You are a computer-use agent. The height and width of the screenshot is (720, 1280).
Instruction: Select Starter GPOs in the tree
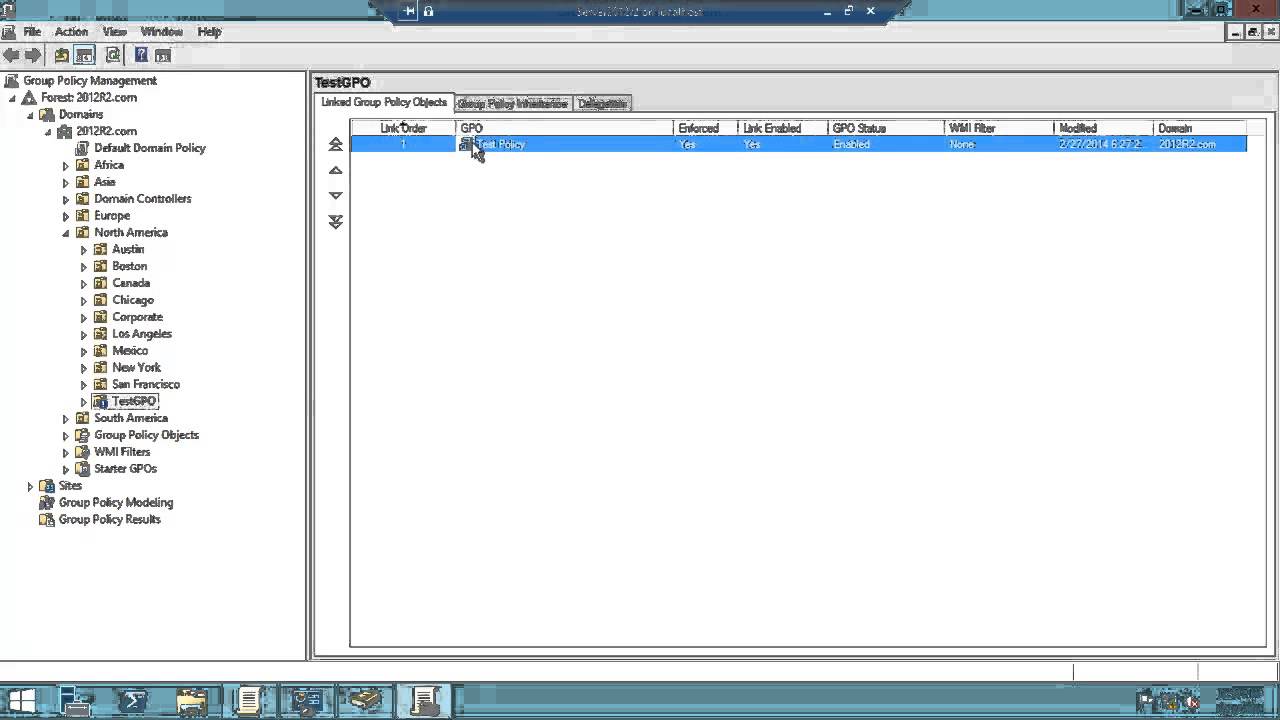pyautogui.click(x=125, y=469)
